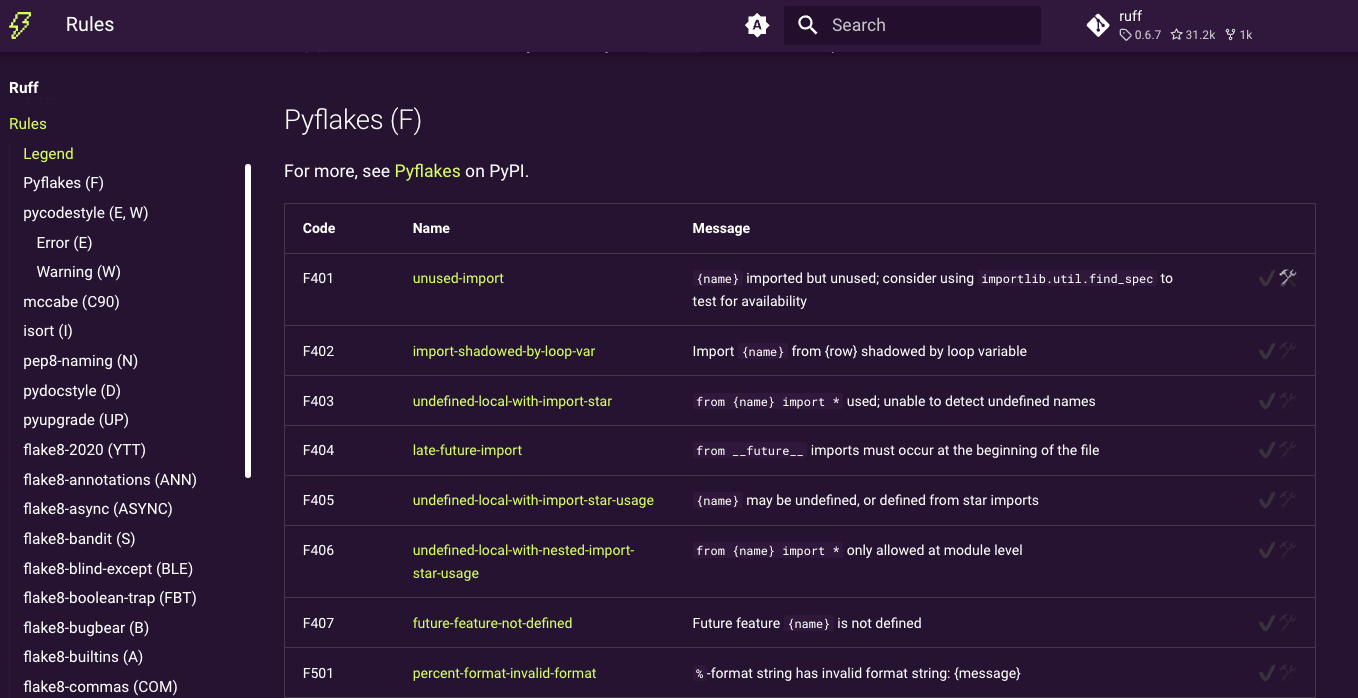Click the Name column header
1358x698 pixels.
[x=431, y=228]
